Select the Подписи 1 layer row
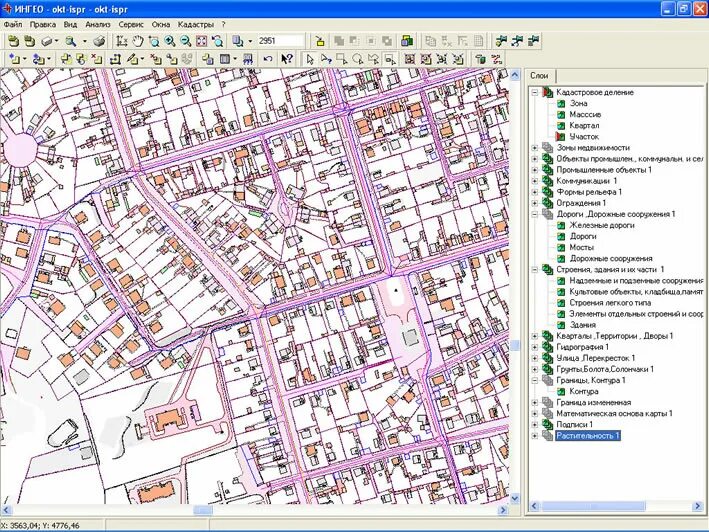 point(574,424)
